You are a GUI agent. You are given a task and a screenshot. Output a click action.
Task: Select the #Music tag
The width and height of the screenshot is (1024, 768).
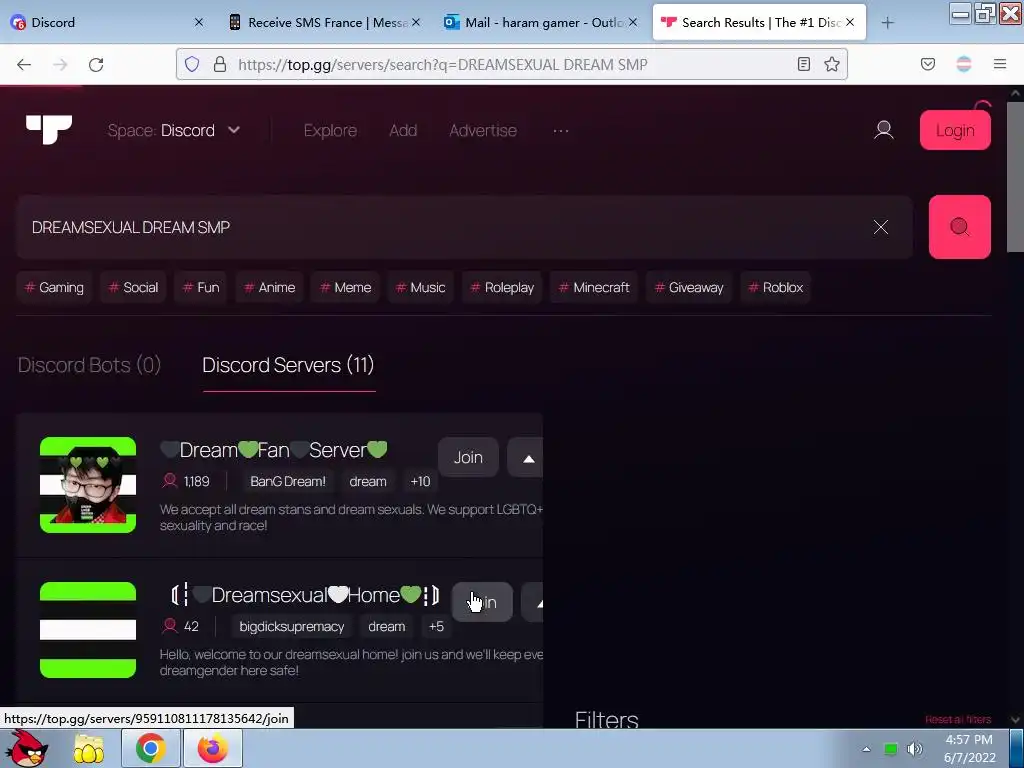[421, 287]
